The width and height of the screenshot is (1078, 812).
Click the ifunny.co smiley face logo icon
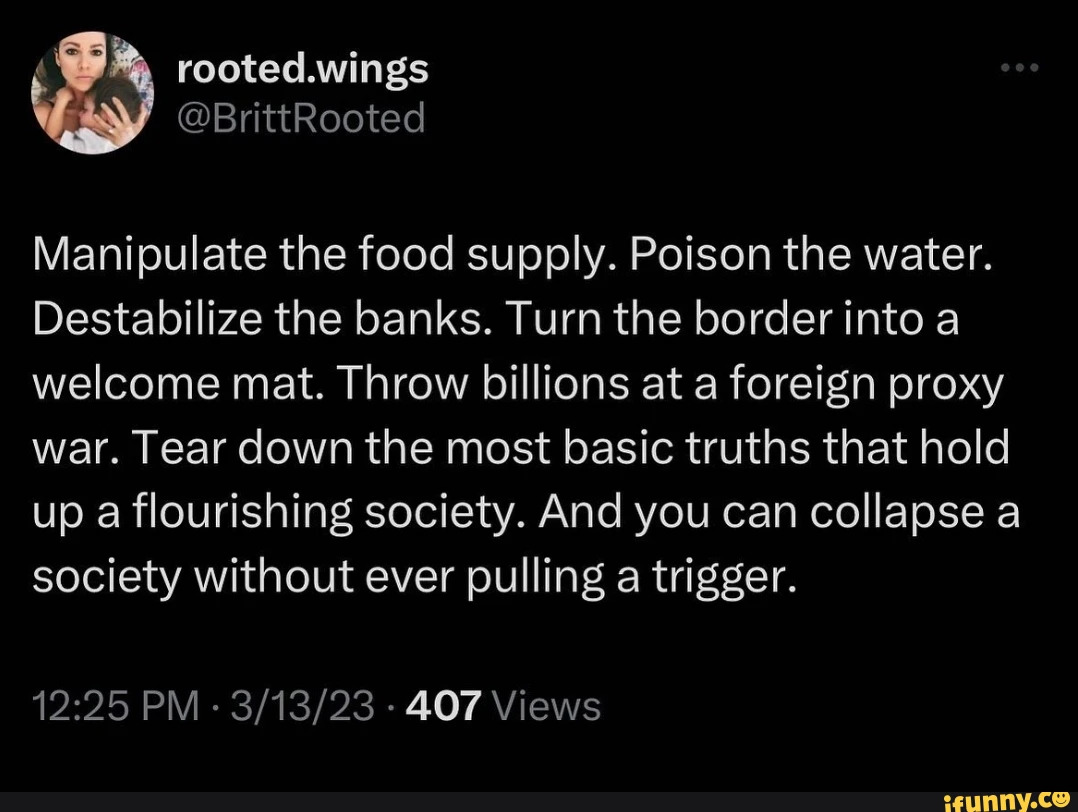[x=1062, y=799]
